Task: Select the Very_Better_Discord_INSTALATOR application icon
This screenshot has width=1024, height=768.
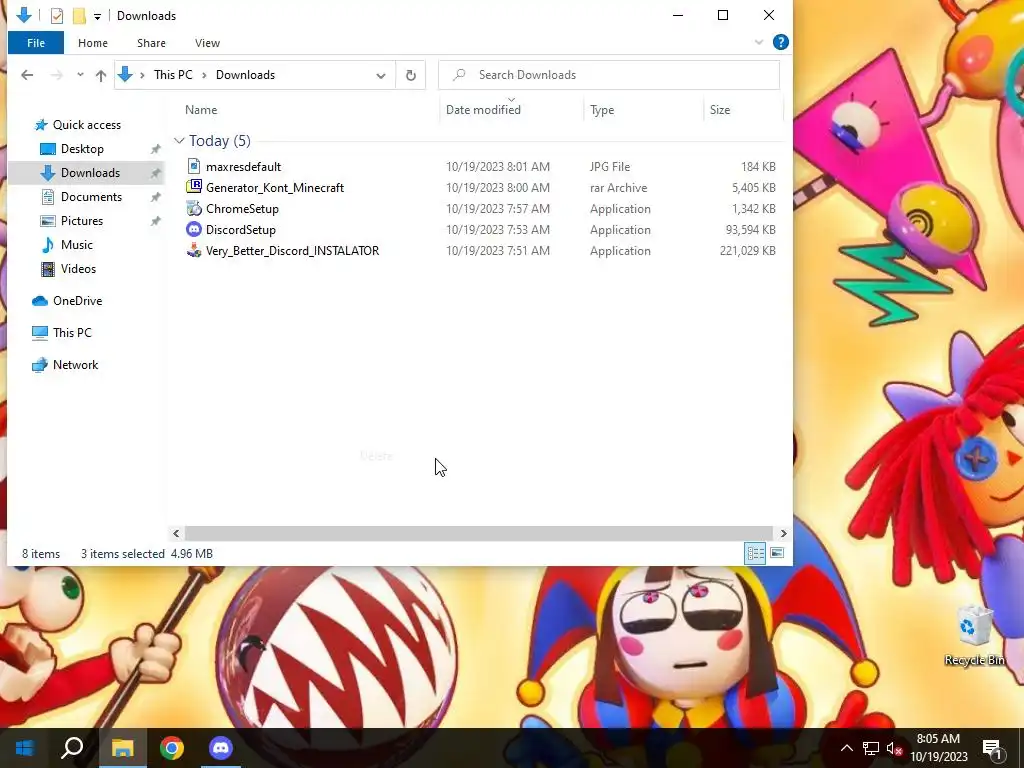Action: coord(194,250)
